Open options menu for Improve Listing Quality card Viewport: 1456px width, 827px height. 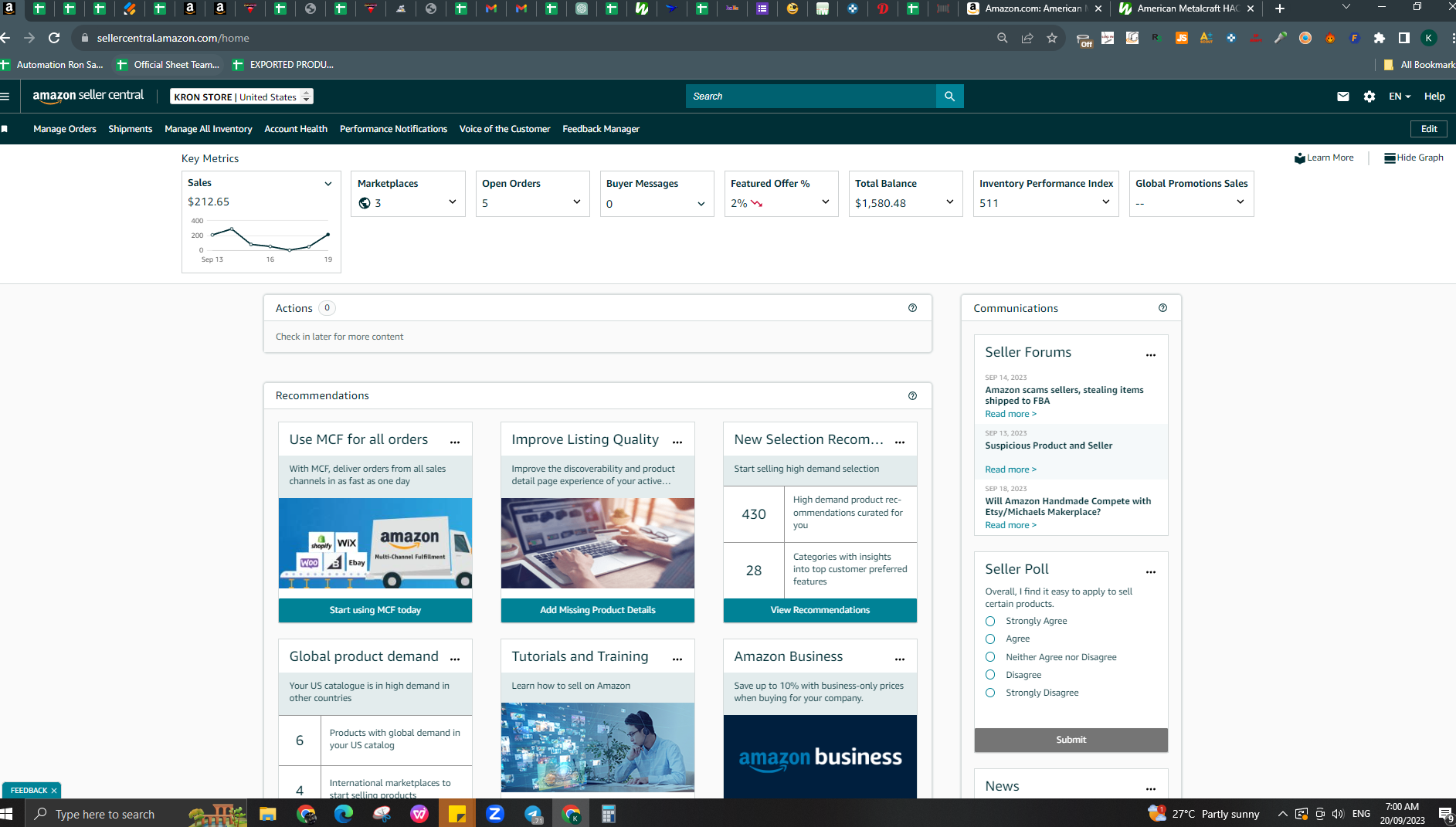[x=677, y=442]
